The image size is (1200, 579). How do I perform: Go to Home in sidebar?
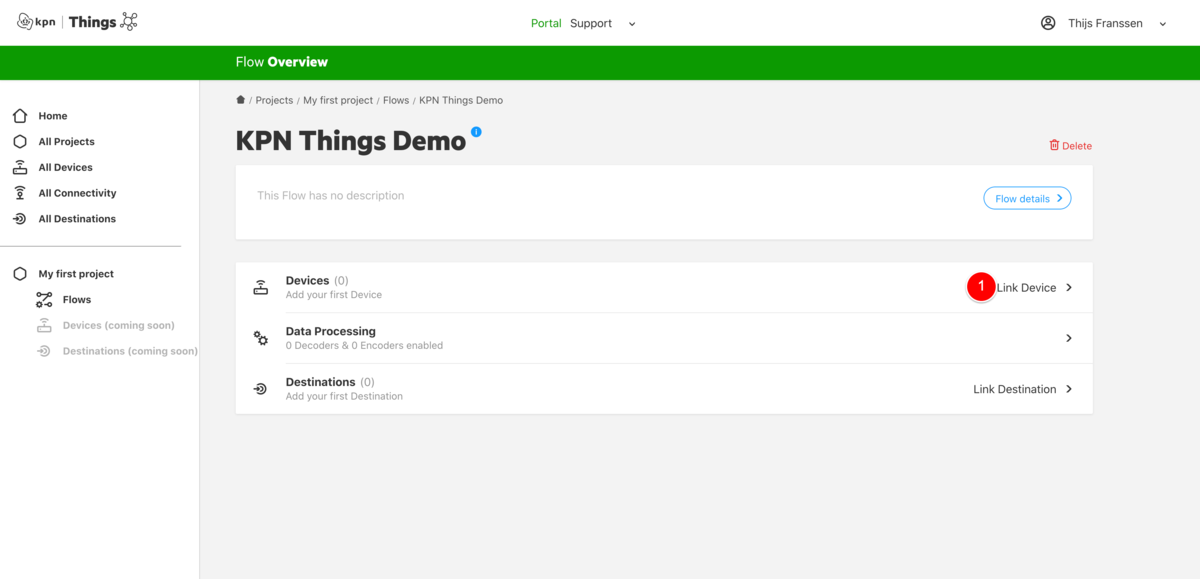point(53,116)
